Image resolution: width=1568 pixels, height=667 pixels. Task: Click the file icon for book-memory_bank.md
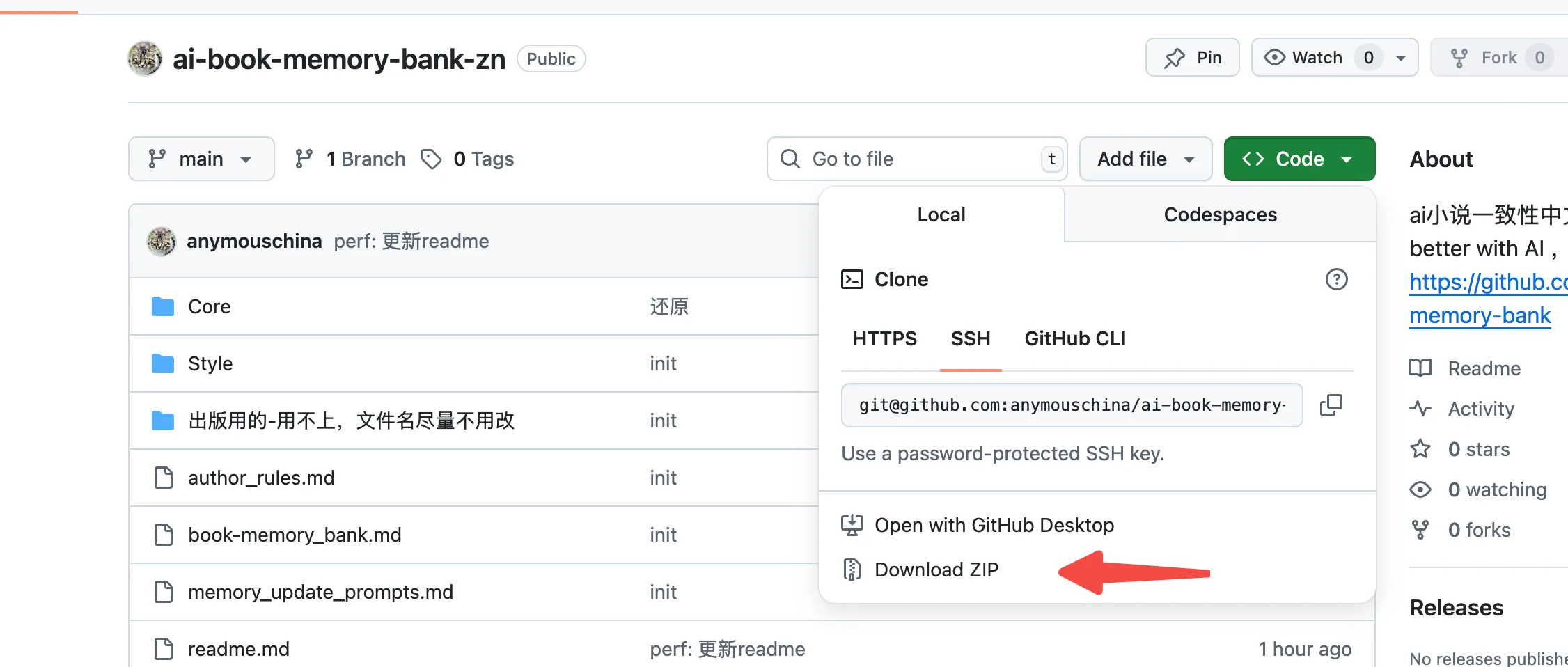(164, 535)
